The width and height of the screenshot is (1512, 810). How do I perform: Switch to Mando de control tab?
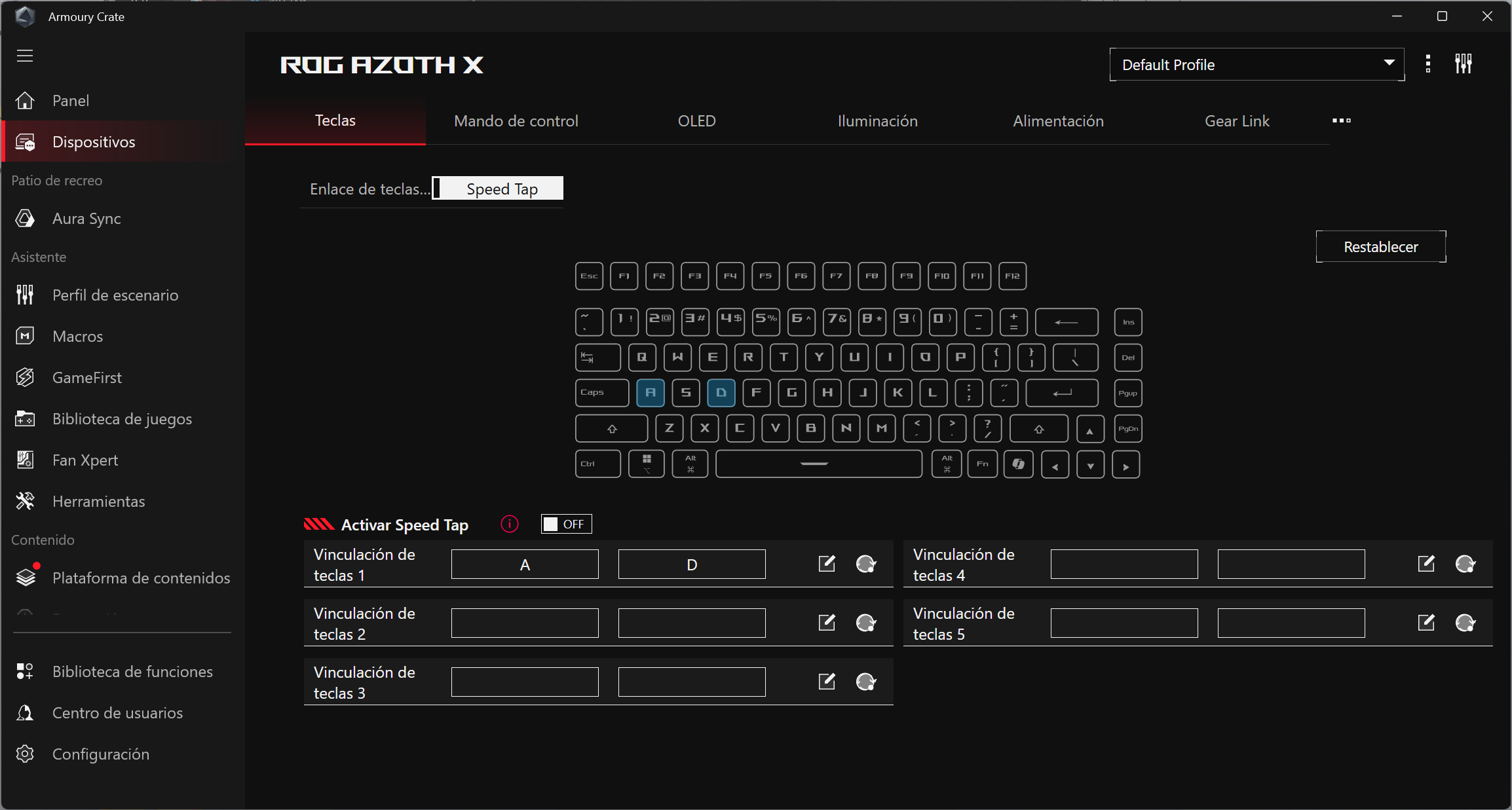516,121
